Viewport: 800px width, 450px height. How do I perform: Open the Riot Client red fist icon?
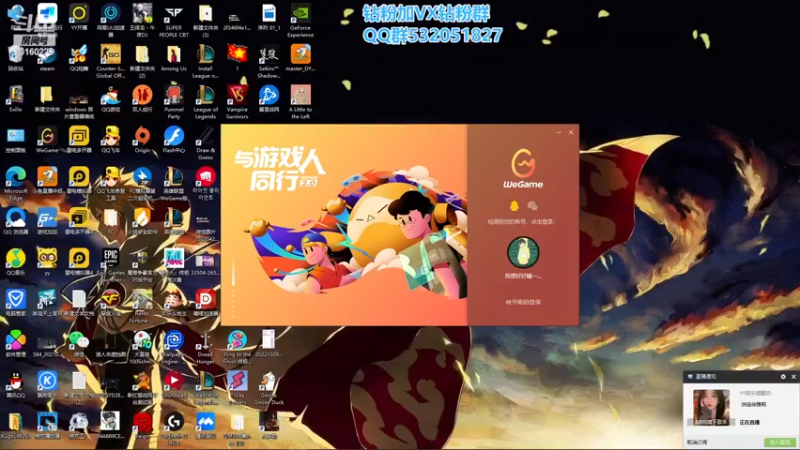pyautogui.click(x=205, y=184)
